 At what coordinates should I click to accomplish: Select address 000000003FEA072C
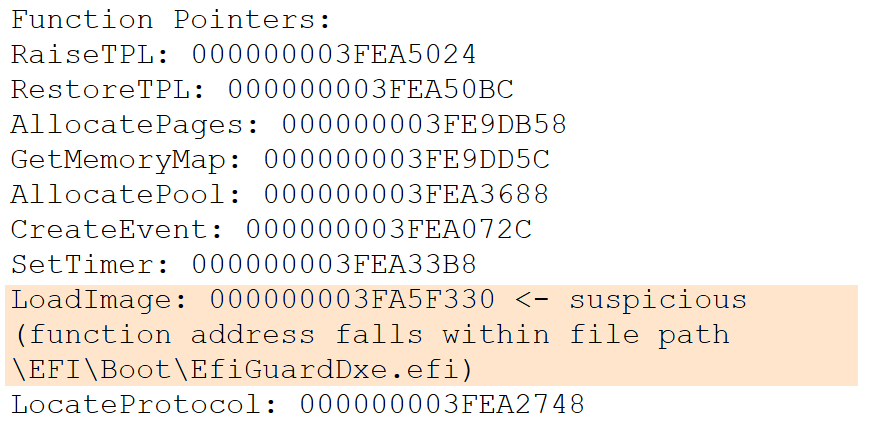[x=388, y=230]
